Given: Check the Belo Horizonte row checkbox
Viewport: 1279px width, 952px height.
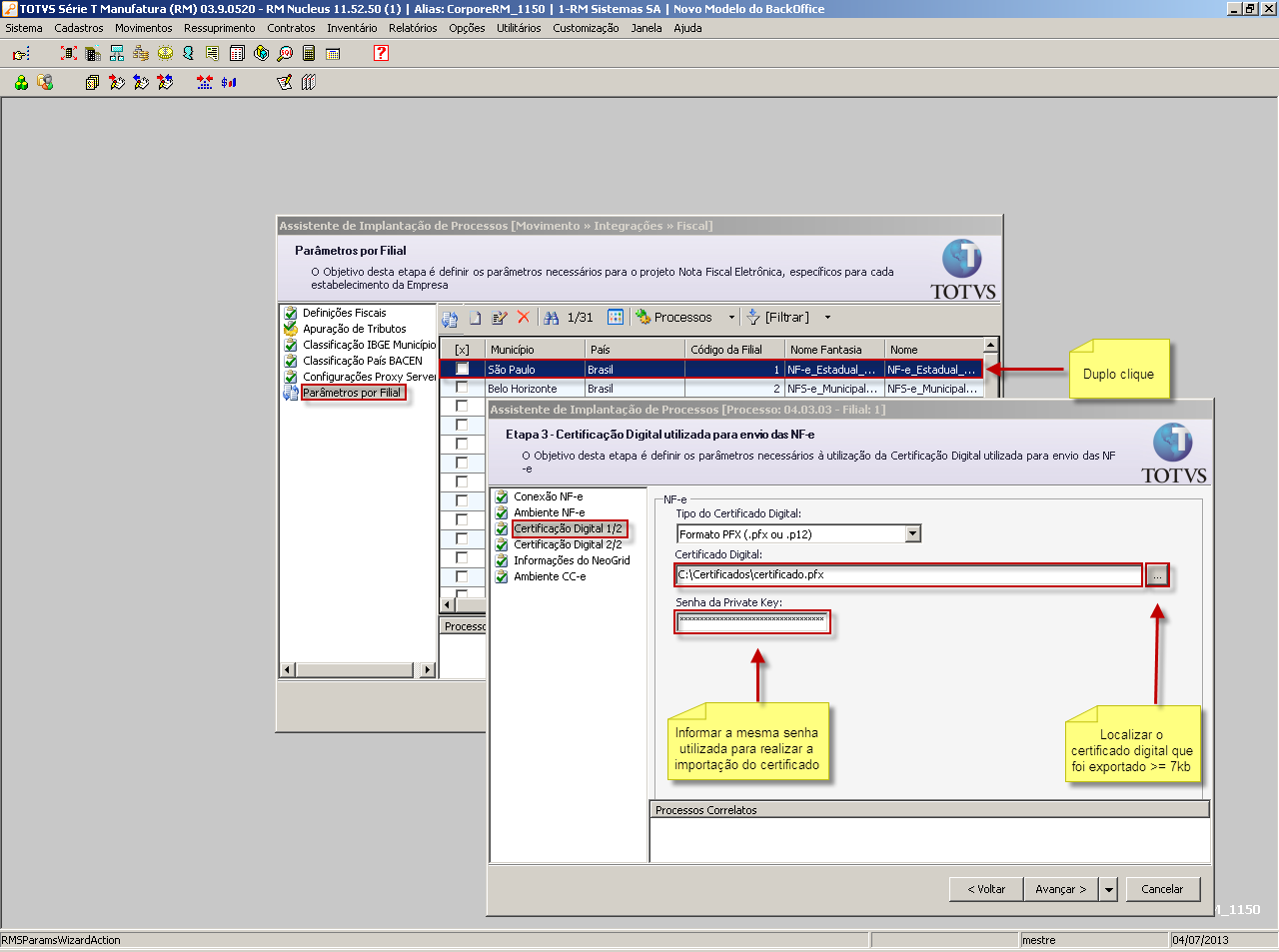Looking at the screenshot, I should [x=462, y=388].
